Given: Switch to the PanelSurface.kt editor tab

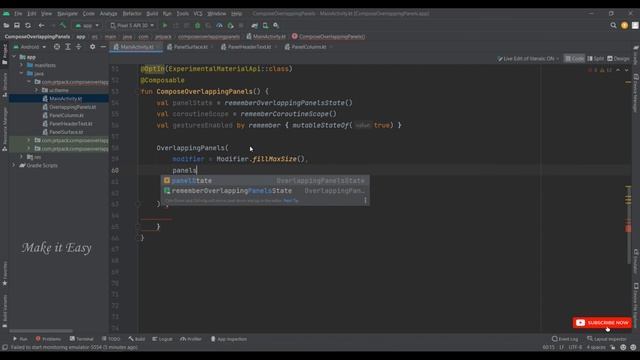Looking at the screenshot, I should click(190, 47).
